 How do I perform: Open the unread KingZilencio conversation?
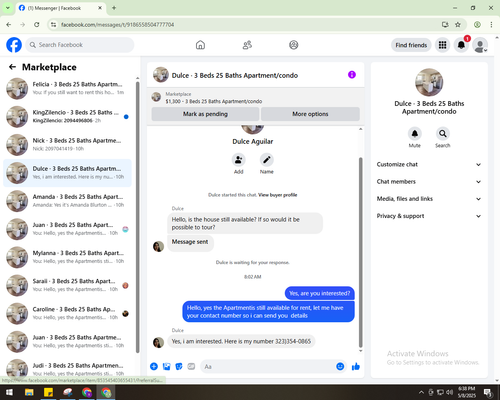[67, 117]
